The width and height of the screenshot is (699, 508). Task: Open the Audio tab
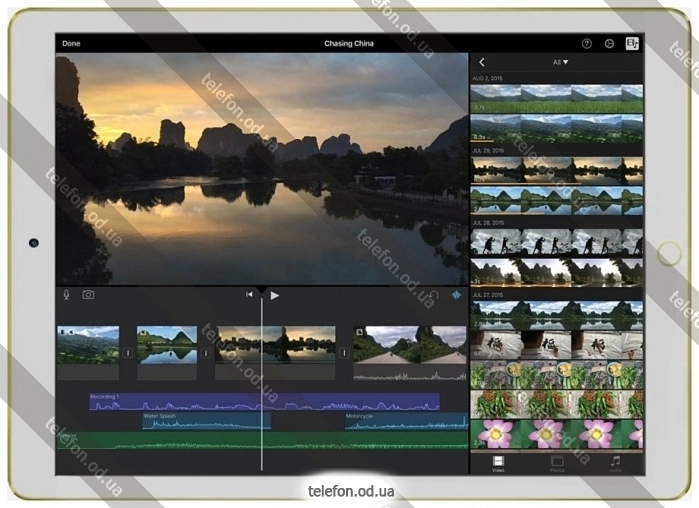click(615, 463)
